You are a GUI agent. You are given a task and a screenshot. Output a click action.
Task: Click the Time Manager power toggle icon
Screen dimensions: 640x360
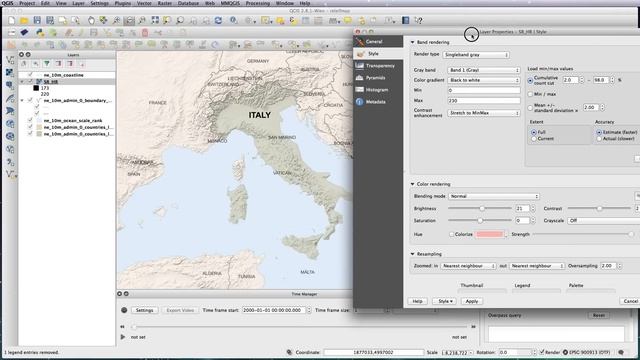tap(124, 310)
